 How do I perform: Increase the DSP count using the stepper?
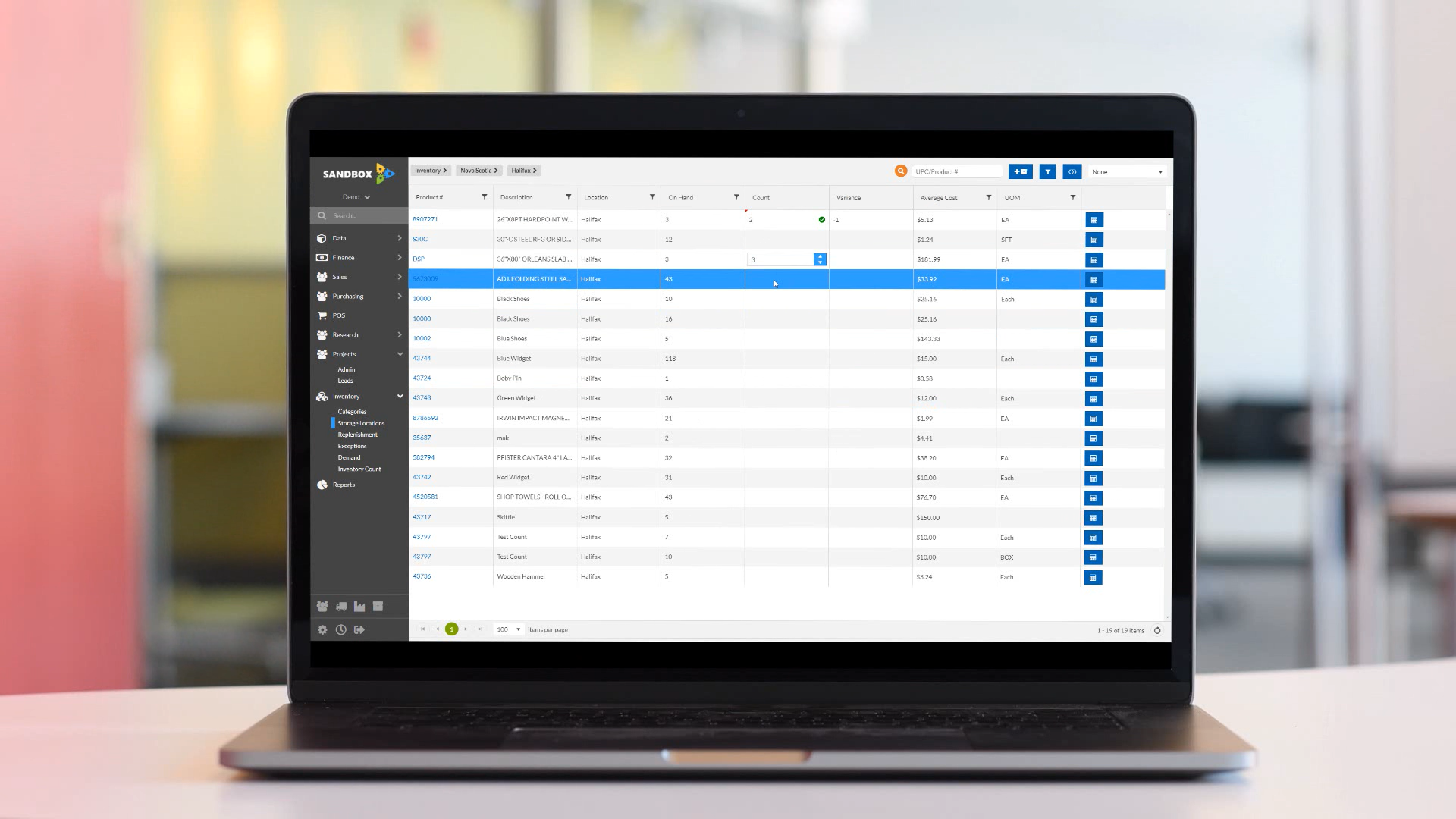pyautogui.click(x=820, y=256)
